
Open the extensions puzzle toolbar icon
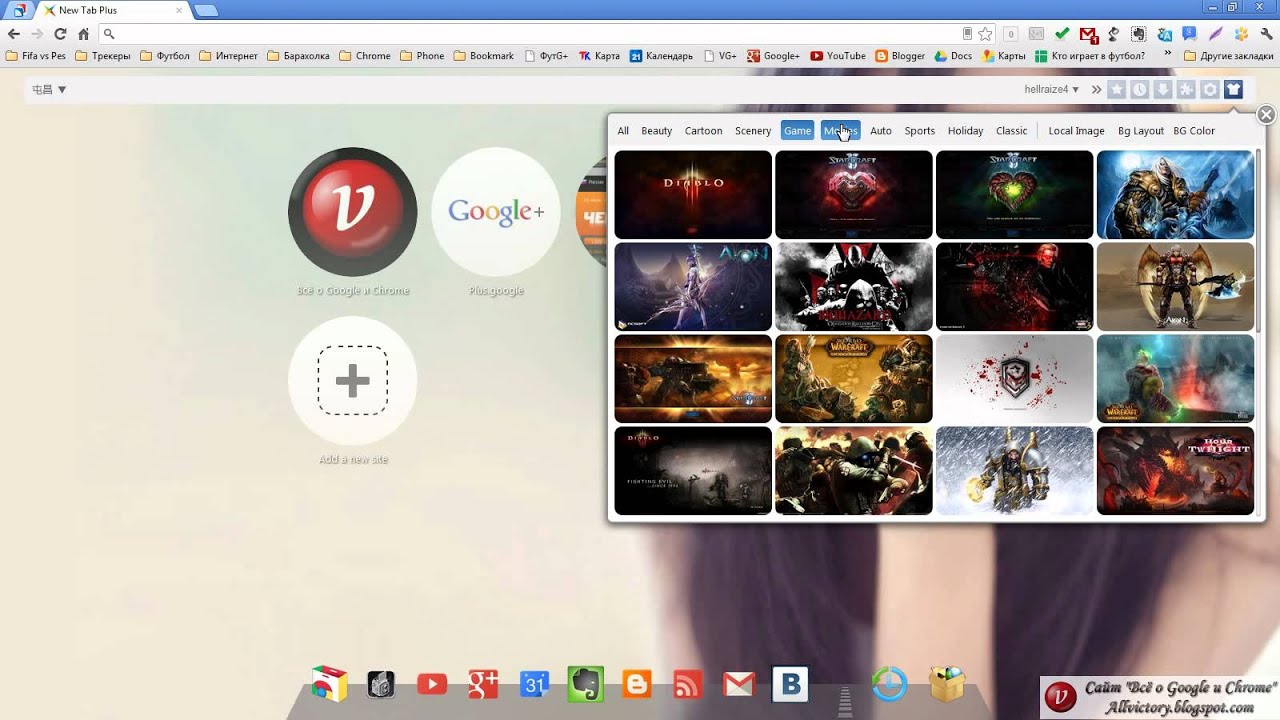[1186, 89]
